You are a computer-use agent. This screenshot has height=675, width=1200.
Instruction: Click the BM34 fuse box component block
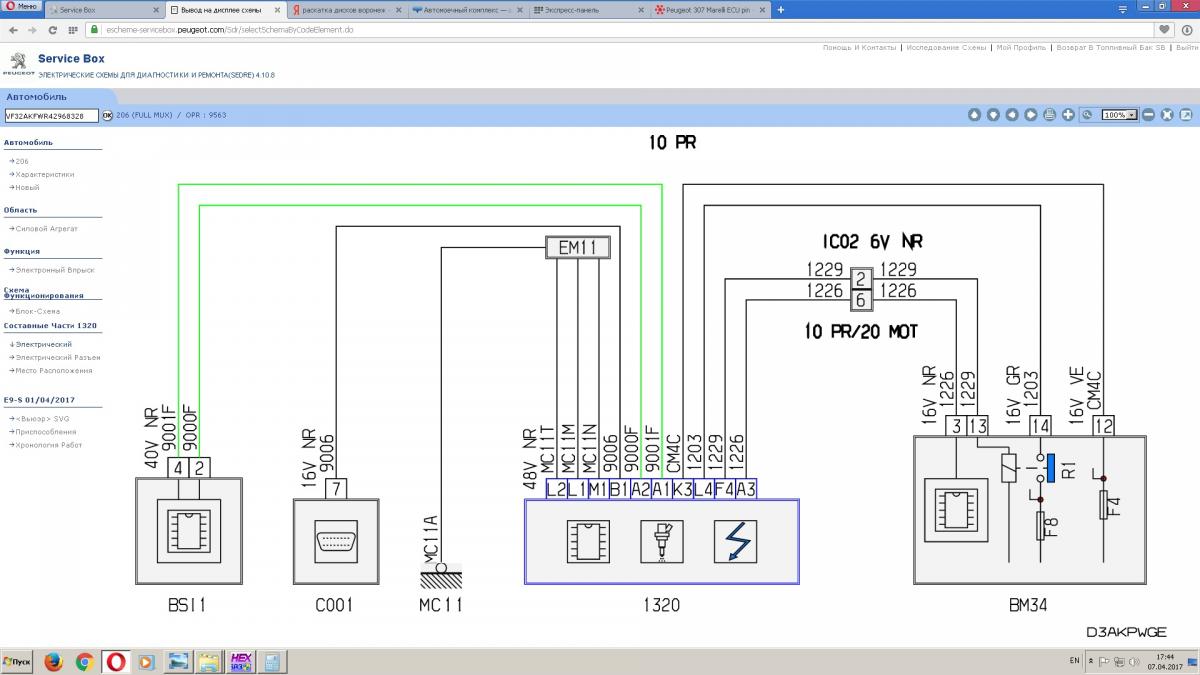point(1030,510)
